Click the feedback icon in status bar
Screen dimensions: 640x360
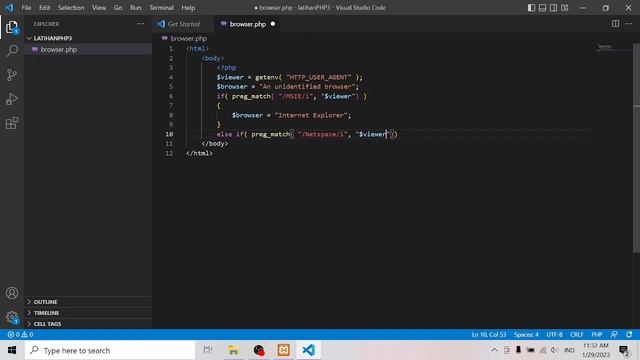pos(614,334)
